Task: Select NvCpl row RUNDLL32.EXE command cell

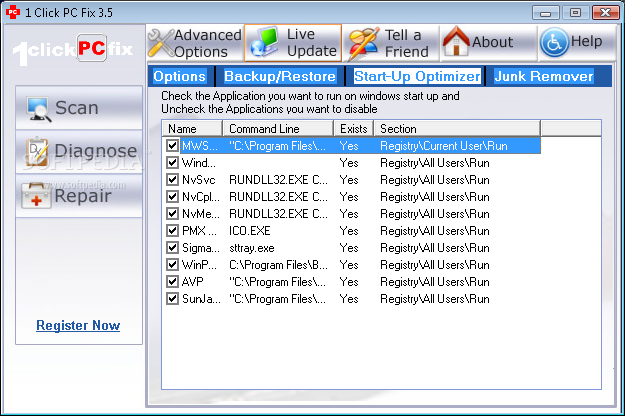Action: [278, 197]
